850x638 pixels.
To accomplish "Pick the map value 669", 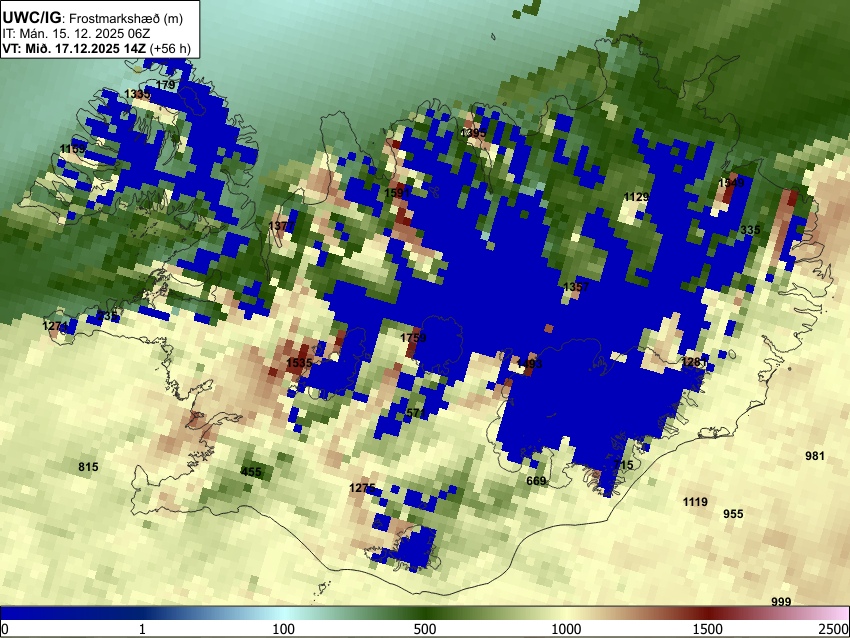I will click(536, 481).
